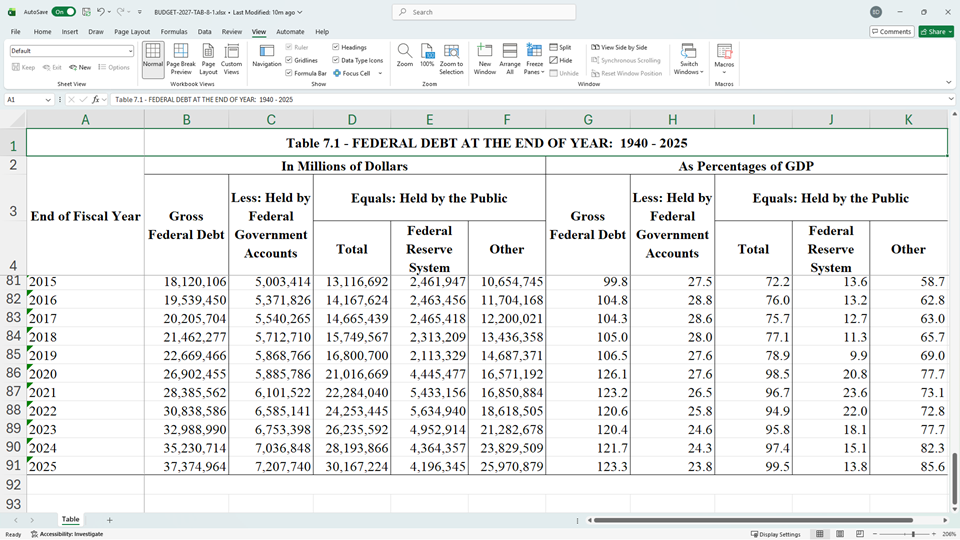Viewport: 960px width, 540px height.
Task: Uncheck the Gridlines checkbox
Action: point(289,60)
